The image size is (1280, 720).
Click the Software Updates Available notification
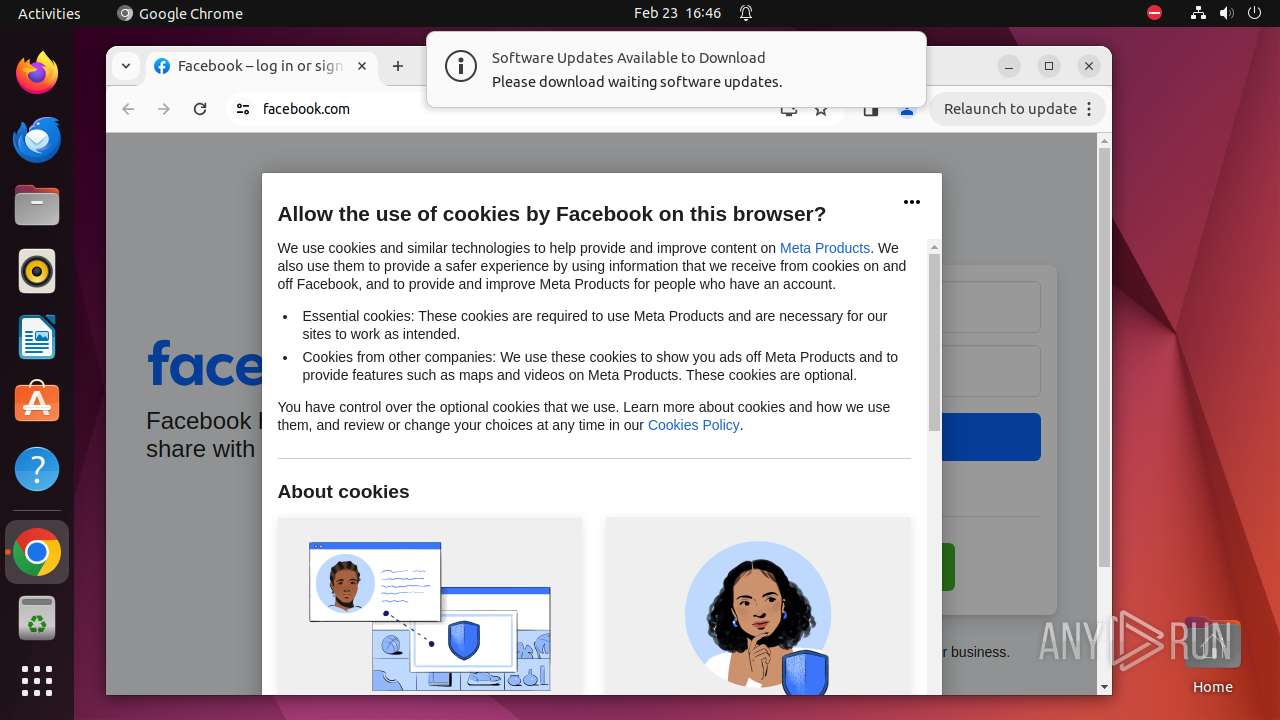(x=676, y=69)
